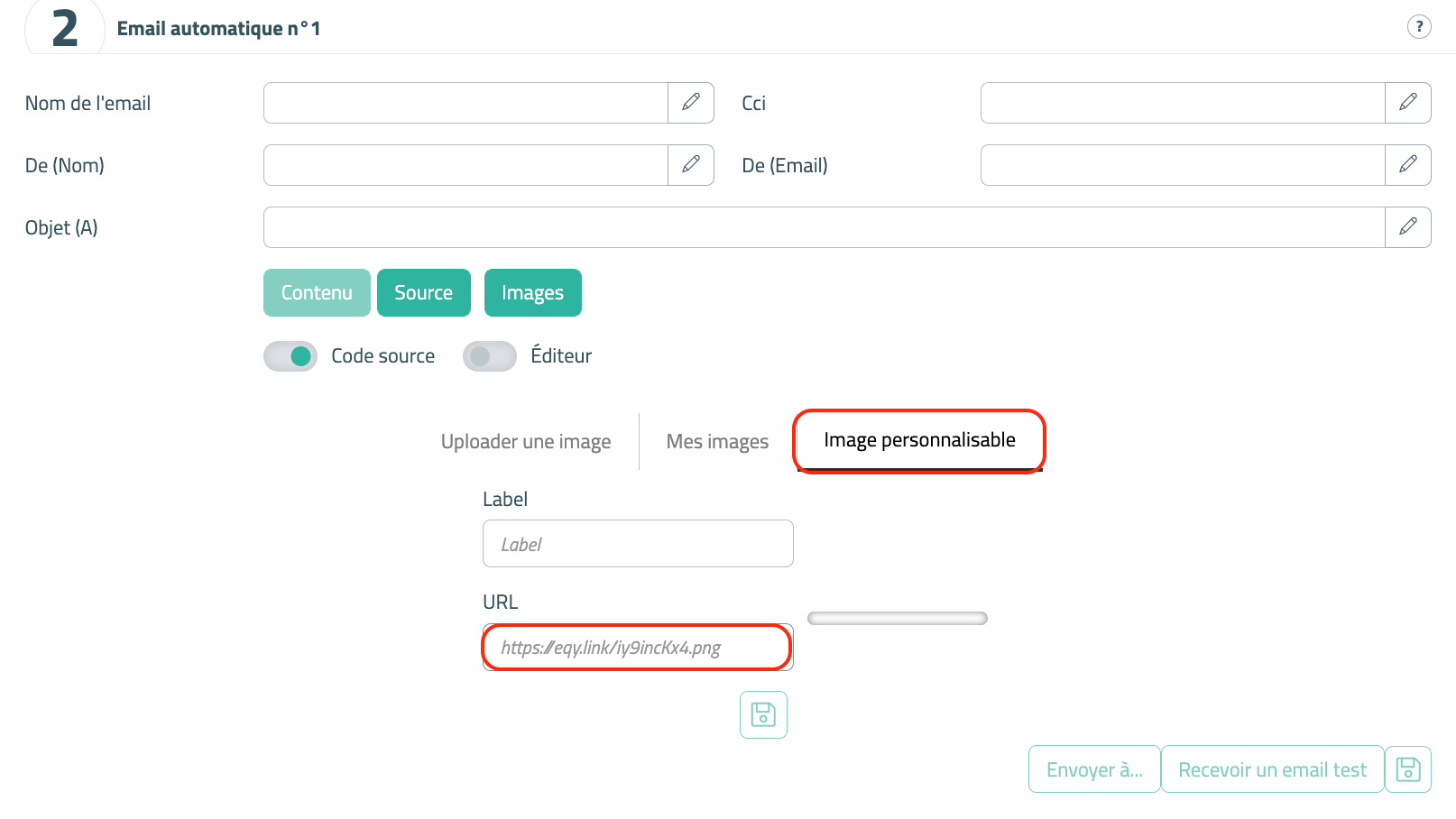Enable the Éditeur switch
This screenshot has height=819, width=1456.
[x=489, y=356]
